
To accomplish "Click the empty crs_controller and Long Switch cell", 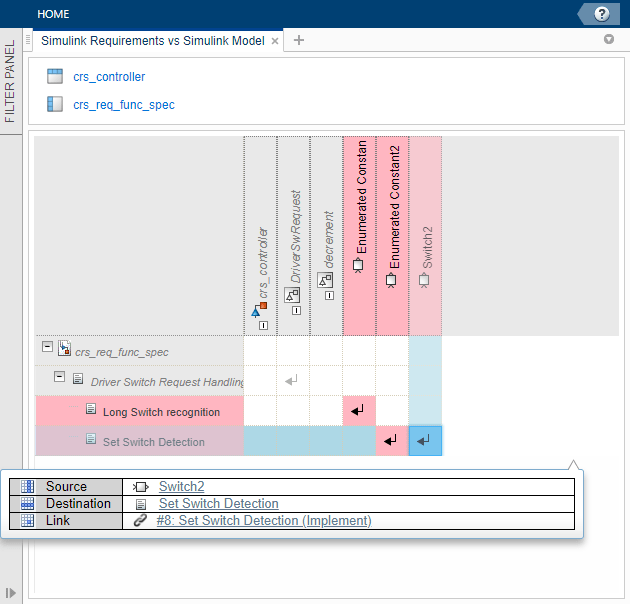I will coord(260,411).
